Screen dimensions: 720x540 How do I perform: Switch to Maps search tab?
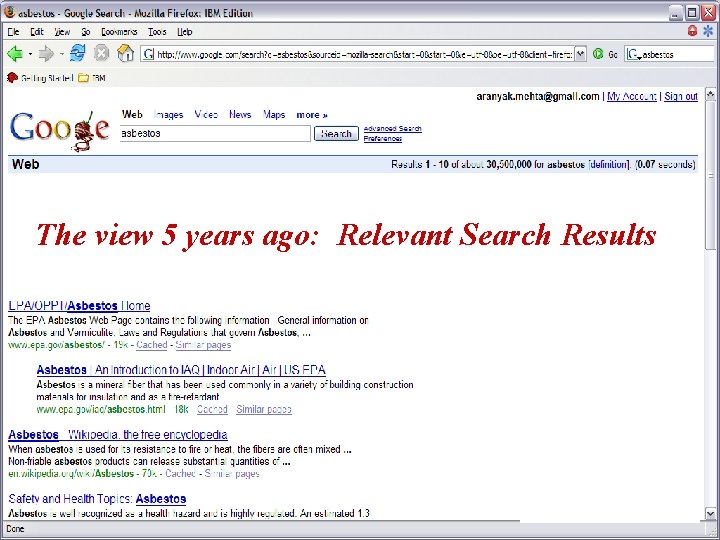[x=274, y=114]
